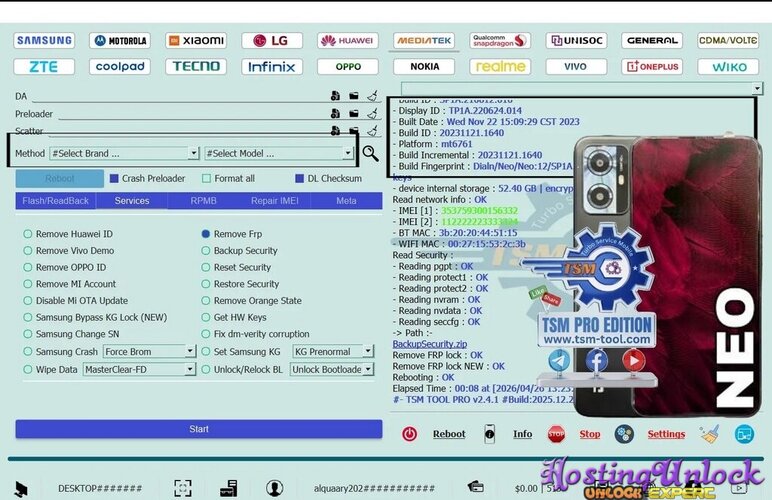Open the Telegram social link icon

click(559, 360)
